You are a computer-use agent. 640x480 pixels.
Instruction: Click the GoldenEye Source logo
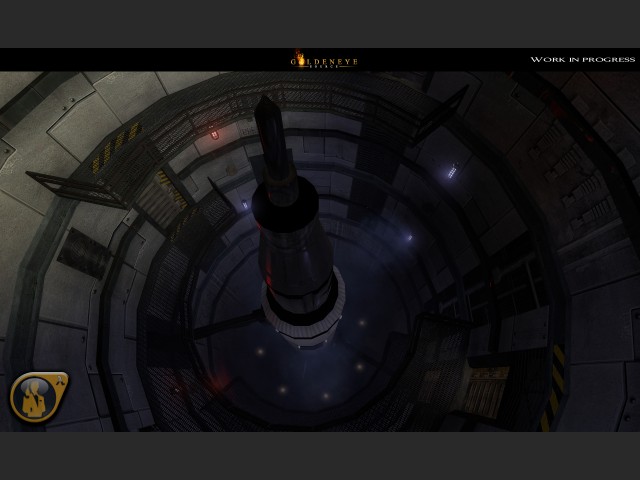(x=324, y=59)
